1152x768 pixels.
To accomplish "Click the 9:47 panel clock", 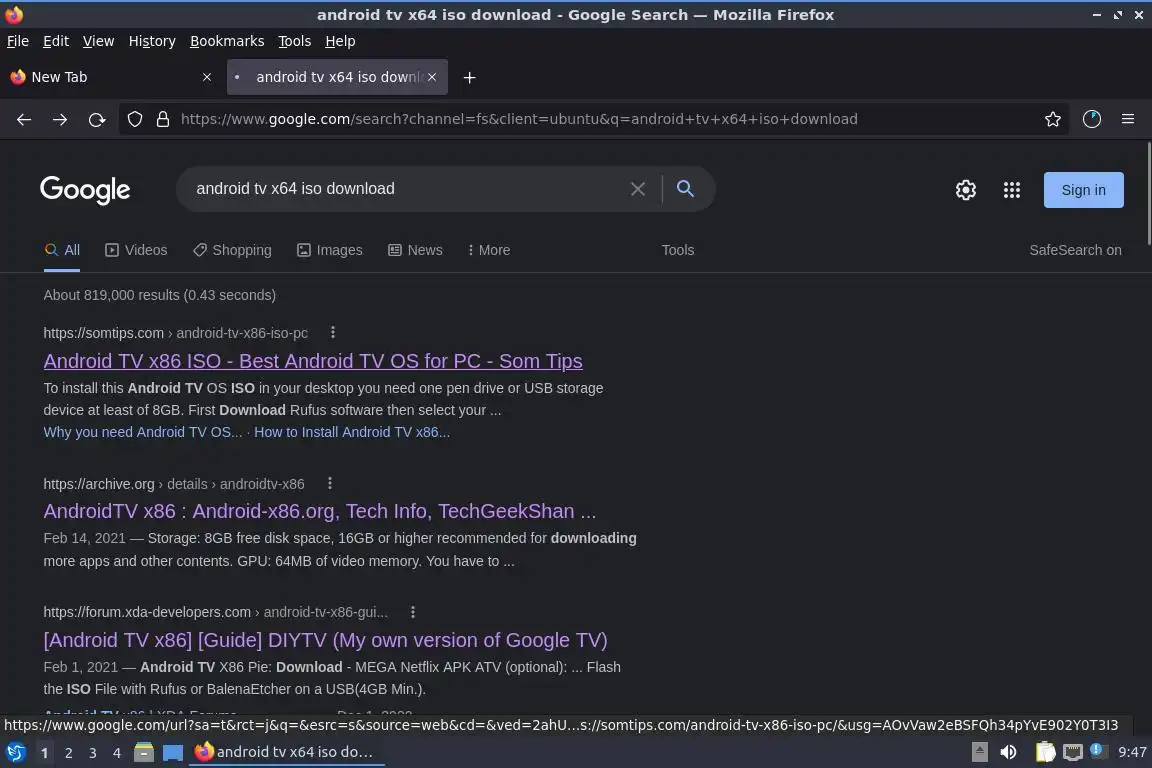I will click(1132, 752).
